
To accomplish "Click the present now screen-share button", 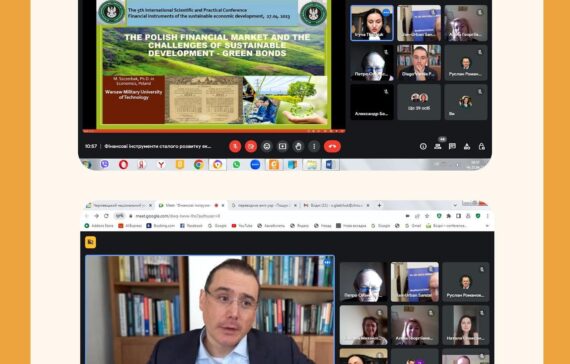I will point(282,146).
